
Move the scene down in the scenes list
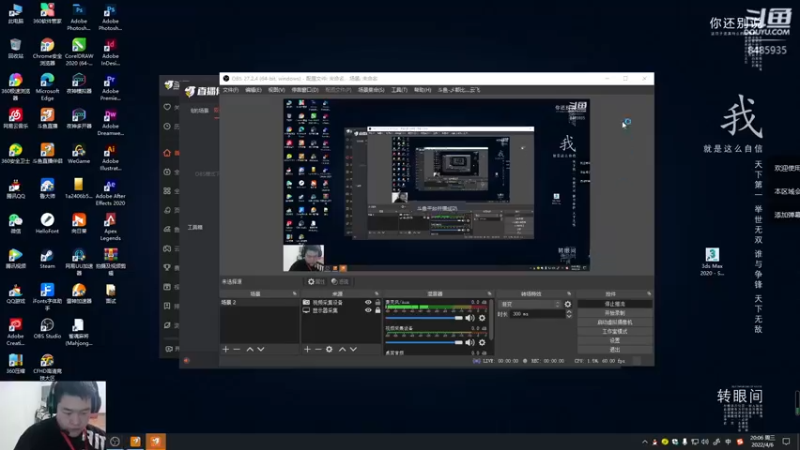261,349
